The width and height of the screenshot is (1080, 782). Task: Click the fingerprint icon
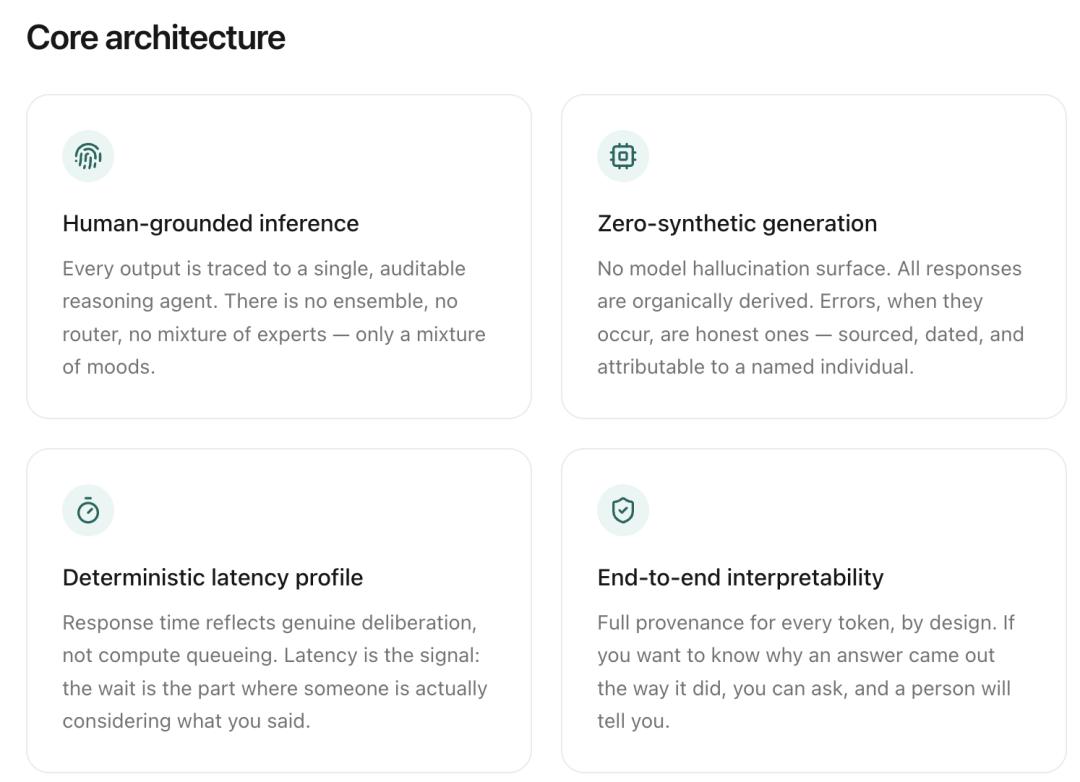tap(88, 156)
